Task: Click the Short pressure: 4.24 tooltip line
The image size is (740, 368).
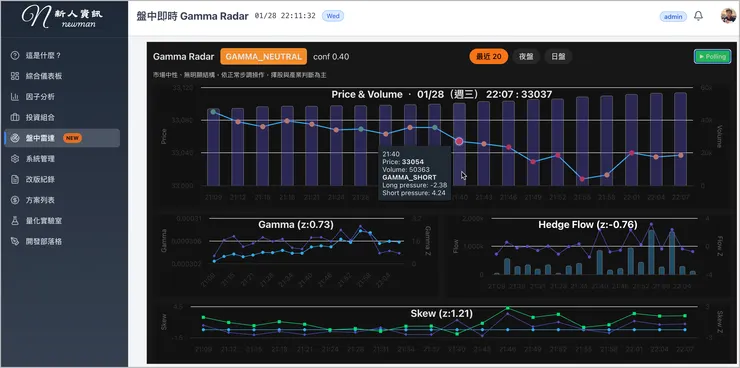Action: 414,193
